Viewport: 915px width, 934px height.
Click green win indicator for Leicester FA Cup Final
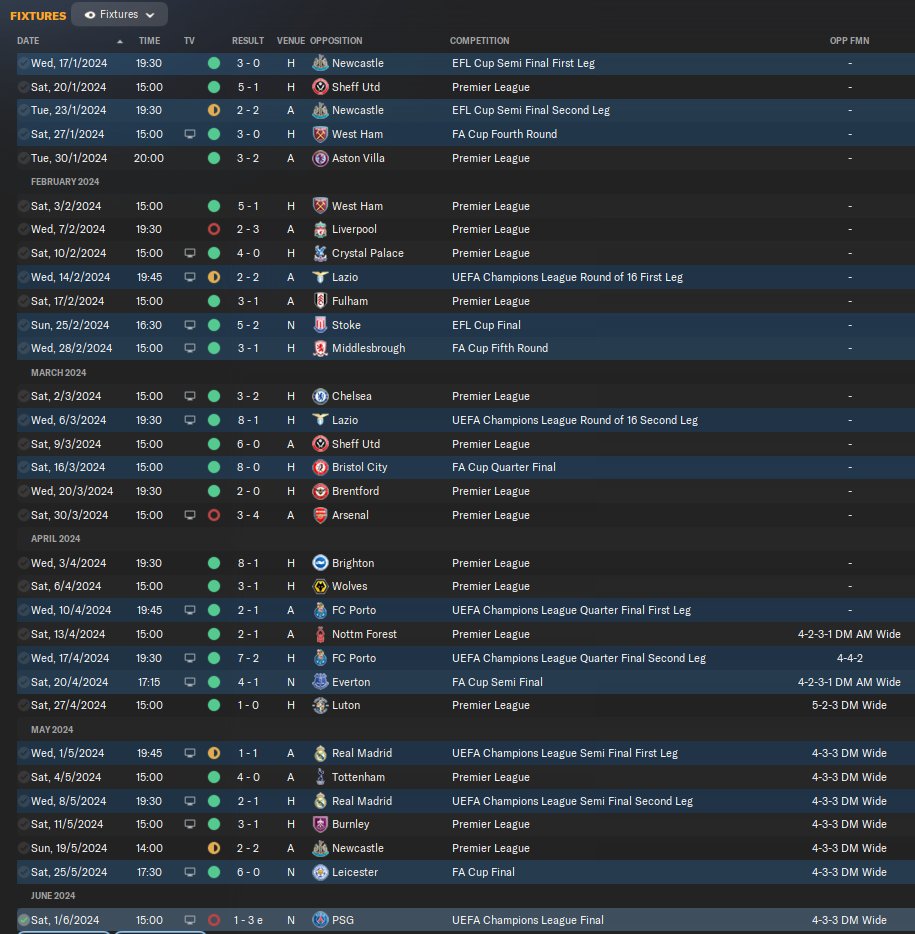[x=214, y=872]
